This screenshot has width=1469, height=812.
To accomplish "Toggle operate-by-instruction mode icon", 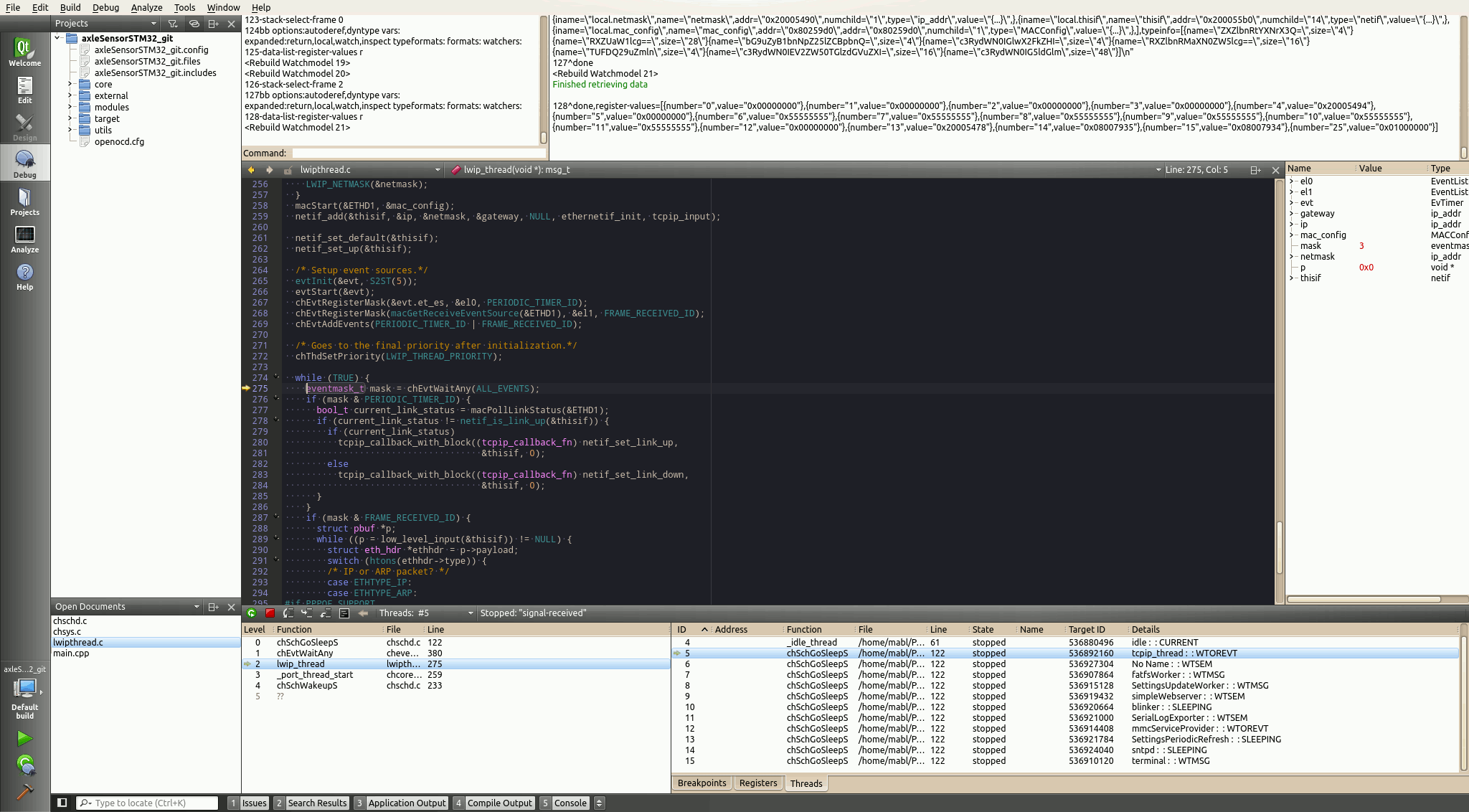I will click(344, 613).
